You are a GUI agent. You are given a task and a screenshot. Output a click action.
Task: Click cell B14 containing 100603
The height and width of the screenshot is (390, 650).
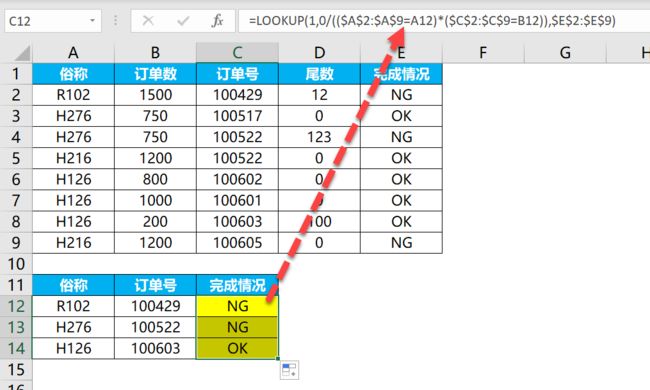pos(155,349)
